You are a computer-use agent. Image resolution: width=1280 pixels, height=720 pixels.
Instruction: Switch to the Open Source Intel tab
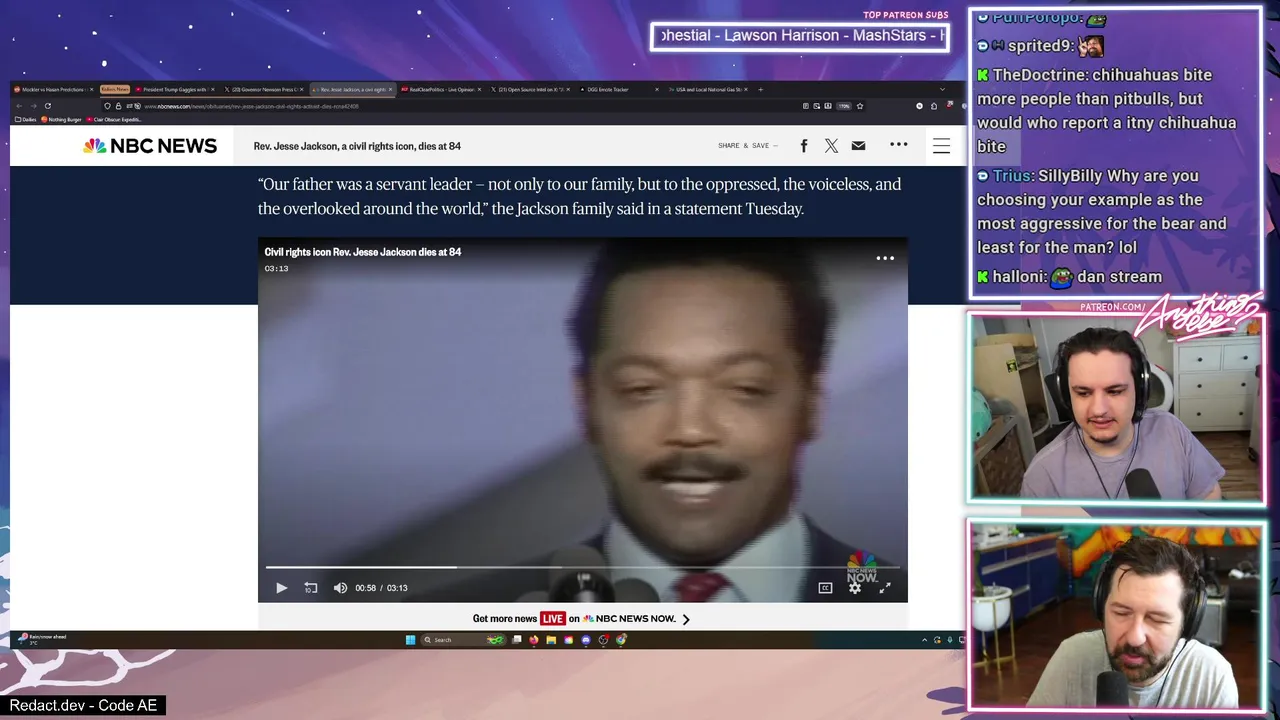coord(530,90)
